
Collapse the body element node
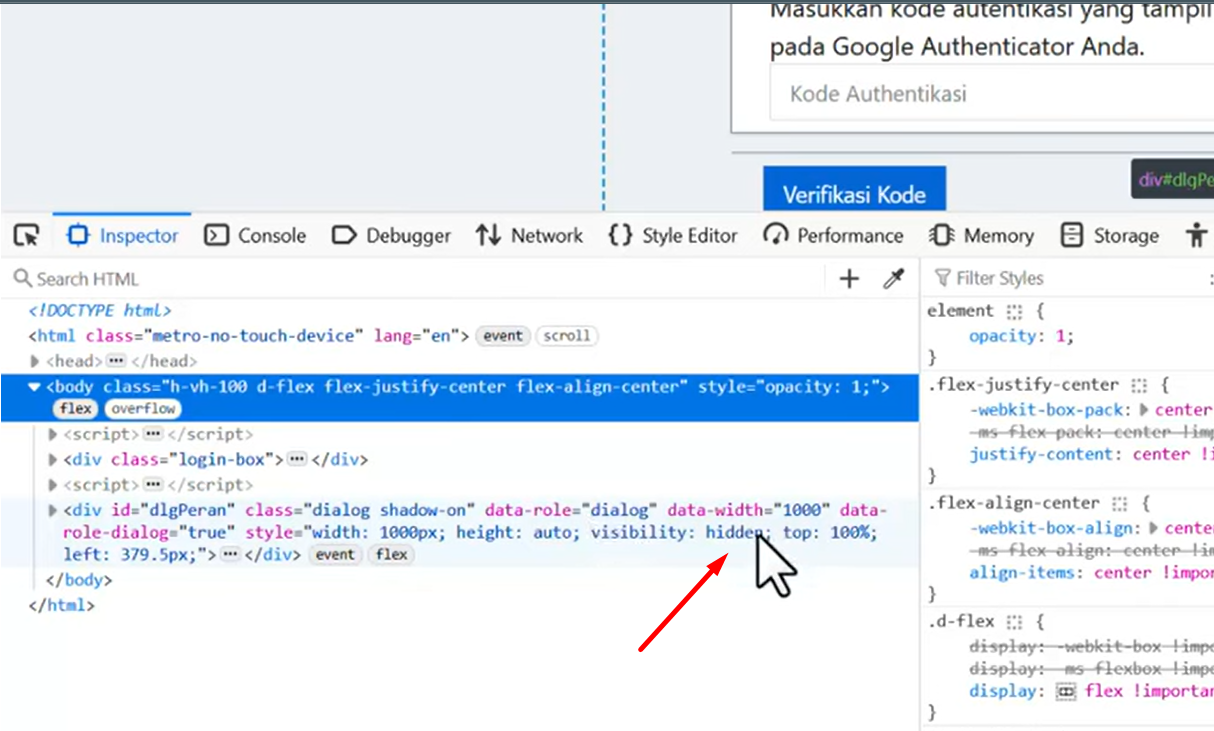pos(35,386)
